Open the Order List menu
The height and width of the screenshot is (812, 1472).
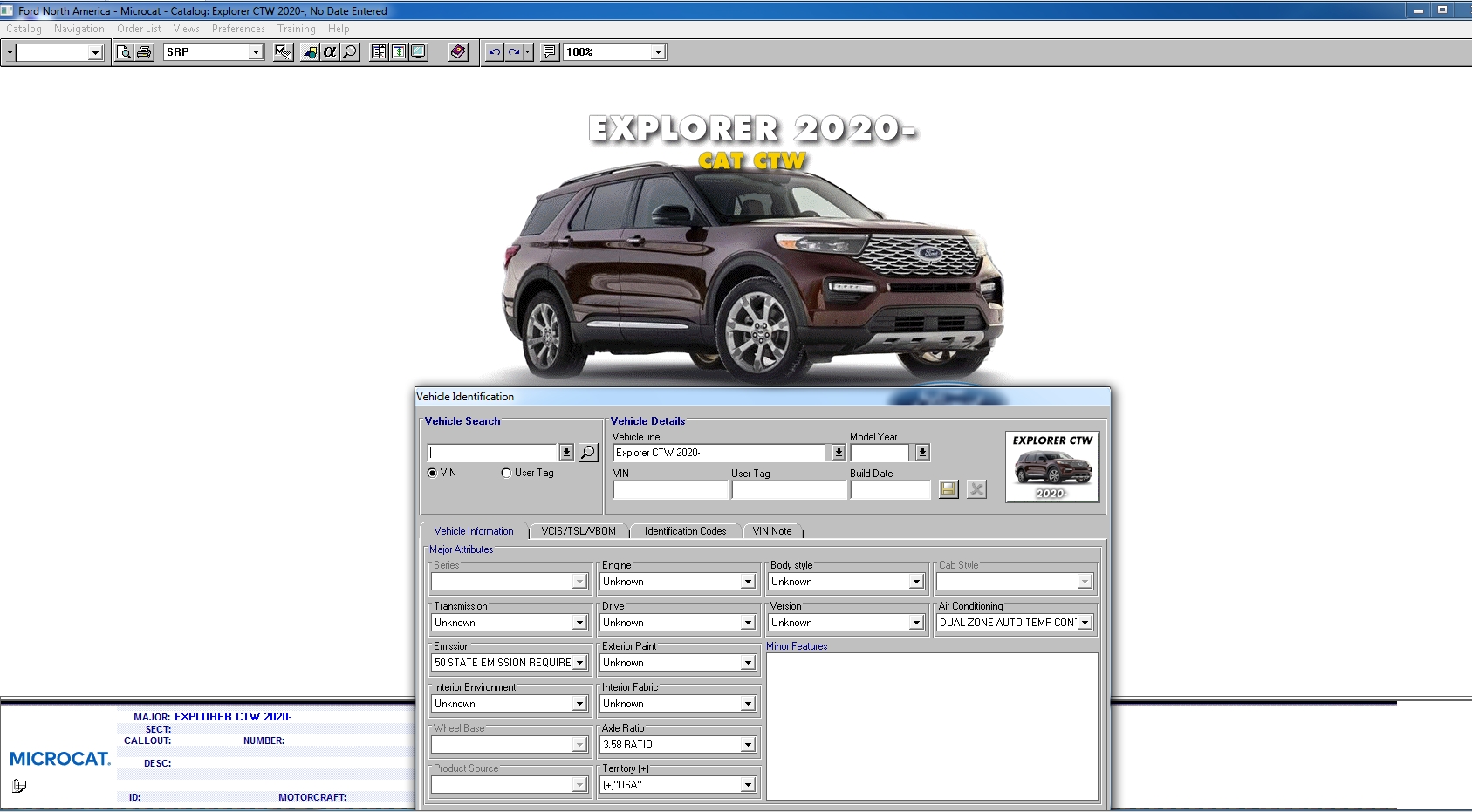[139, 29]
